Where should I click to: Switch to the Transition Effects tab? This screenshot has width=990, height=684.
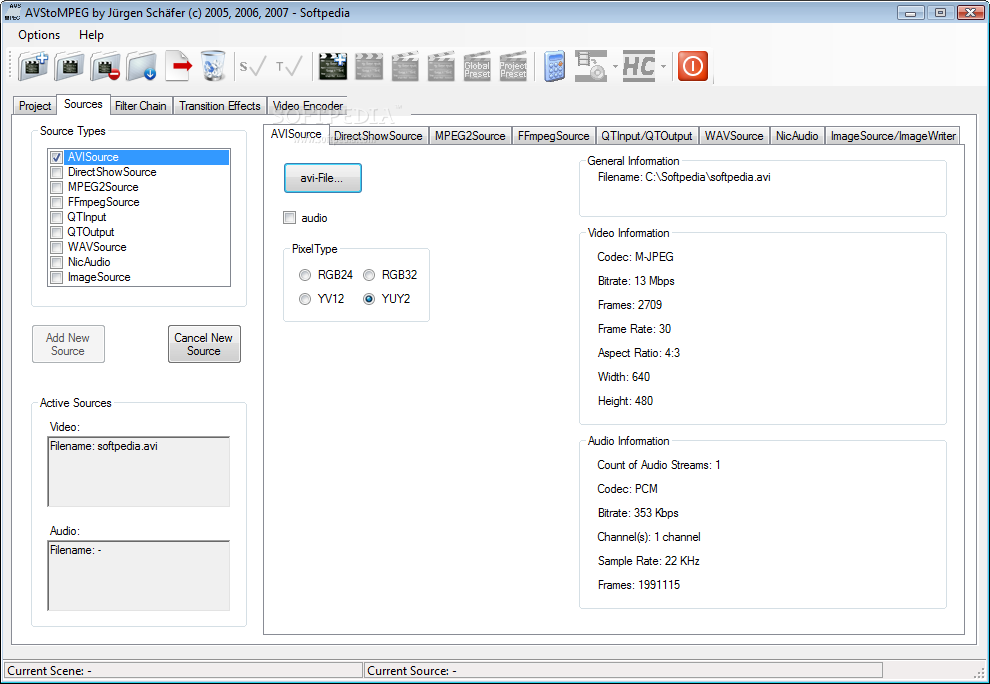pyautogui.click(x=220, y=105)
